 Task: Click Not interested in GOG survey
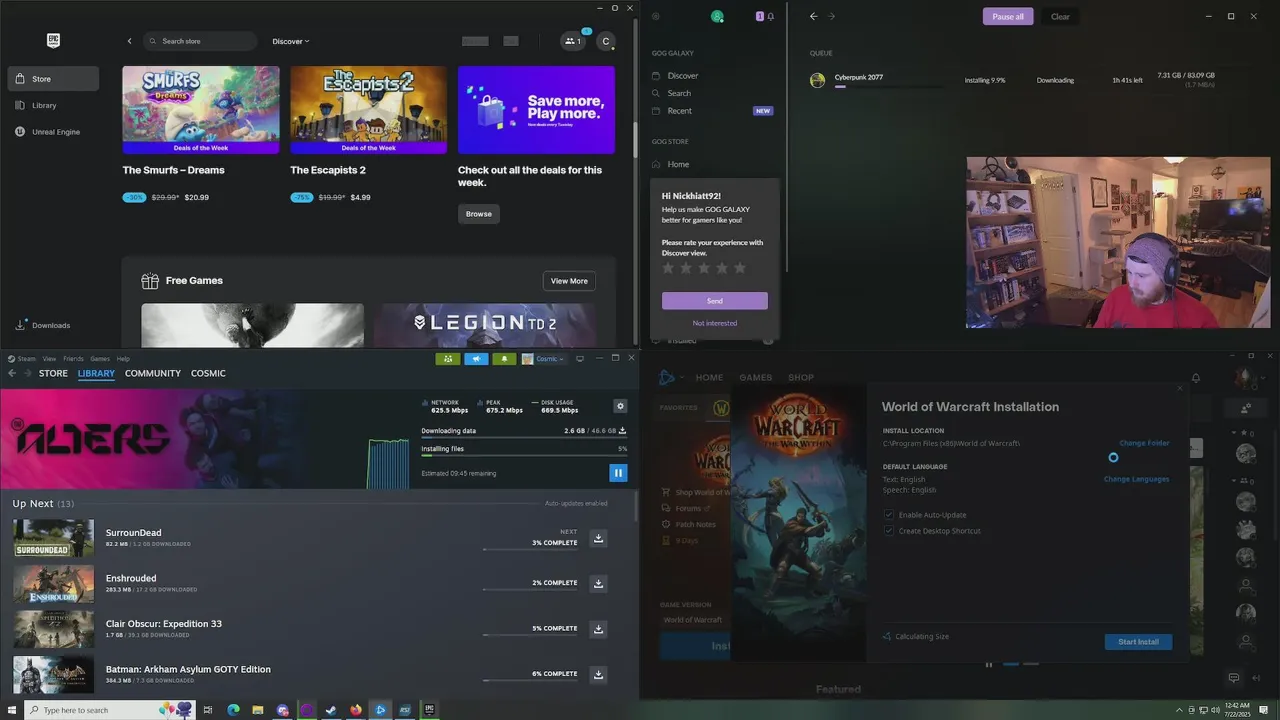[714, 323]
